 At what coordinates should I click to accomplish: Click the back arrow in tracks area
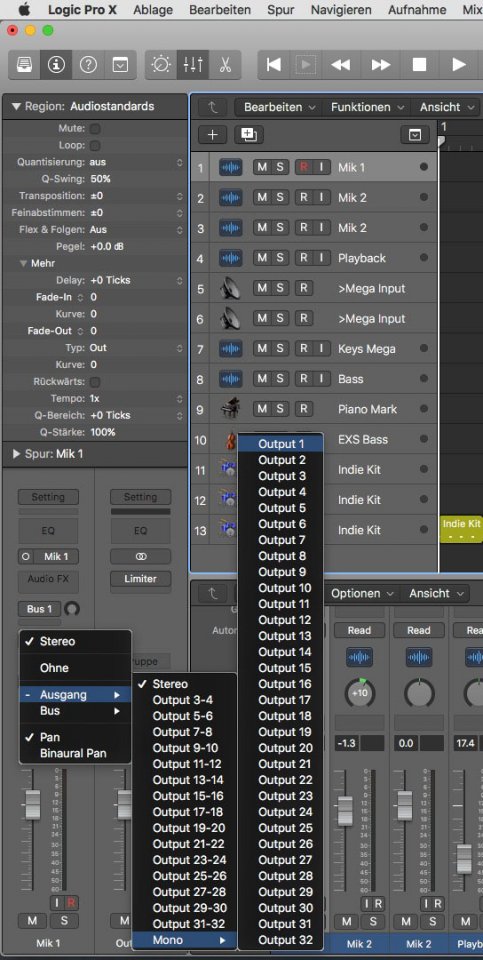(x=213, y=108)
